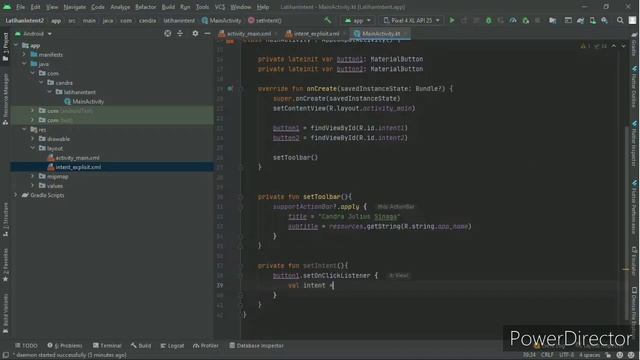Select the MainActivity.kt editor tab
Viewport: 640px width, 360px height.
tap(380, 33)
